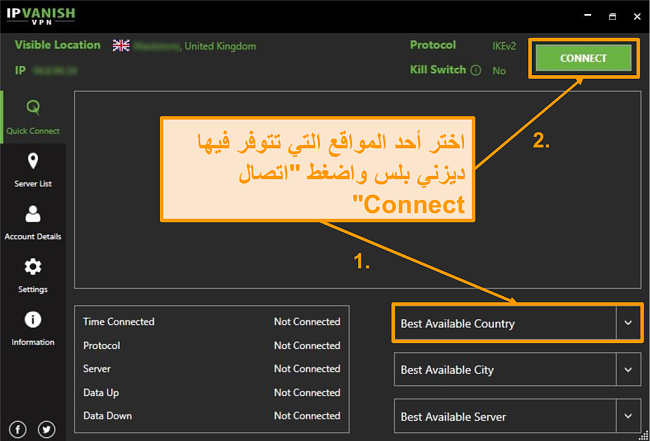
Task: Click the green CONNECT button
Action: click(x=583, y=58)
